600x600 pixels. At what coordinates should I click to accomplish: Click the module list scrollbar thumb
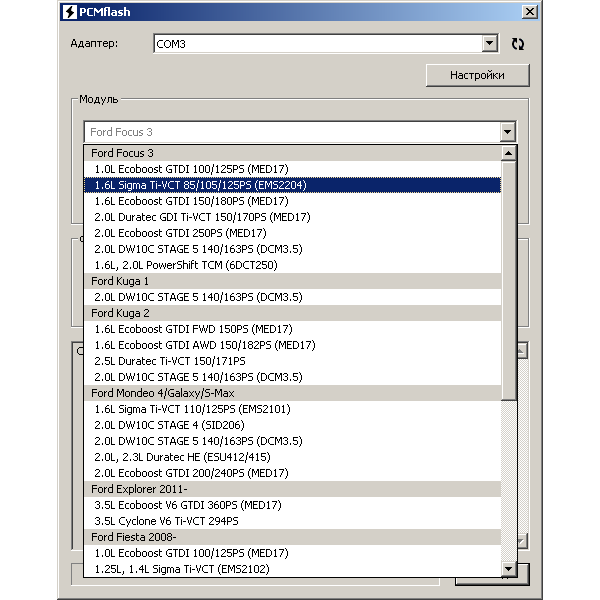[508, 280]
